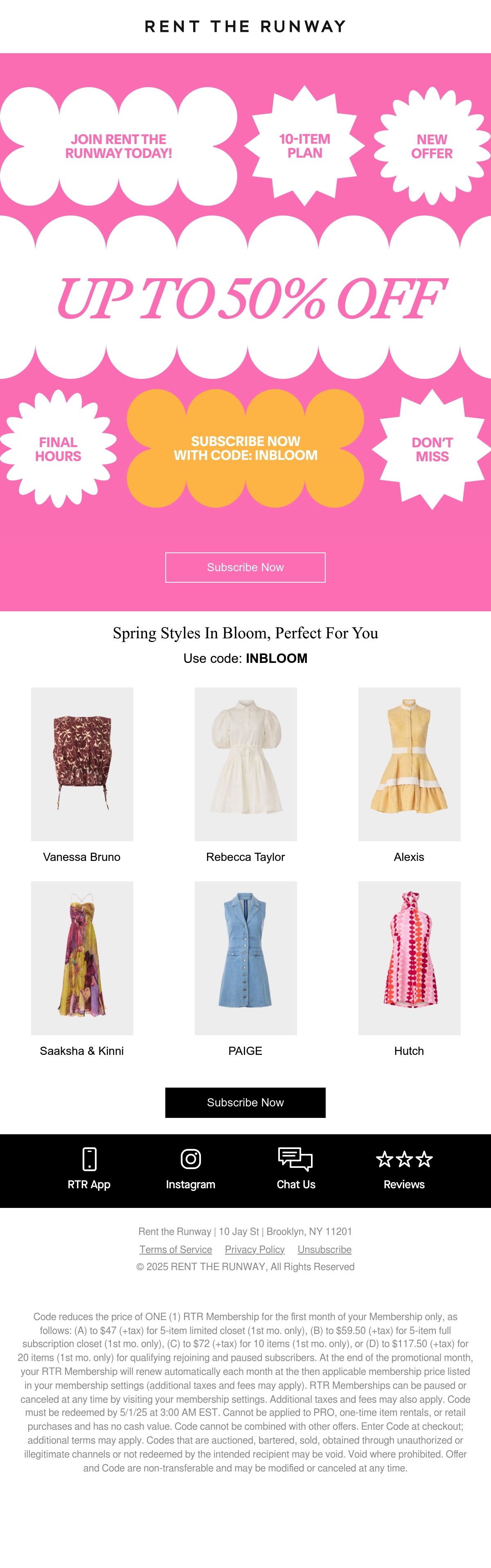Select the Rebecca Taylor white dress image
The image size is (491, 1568).
(x=246, y=764)
